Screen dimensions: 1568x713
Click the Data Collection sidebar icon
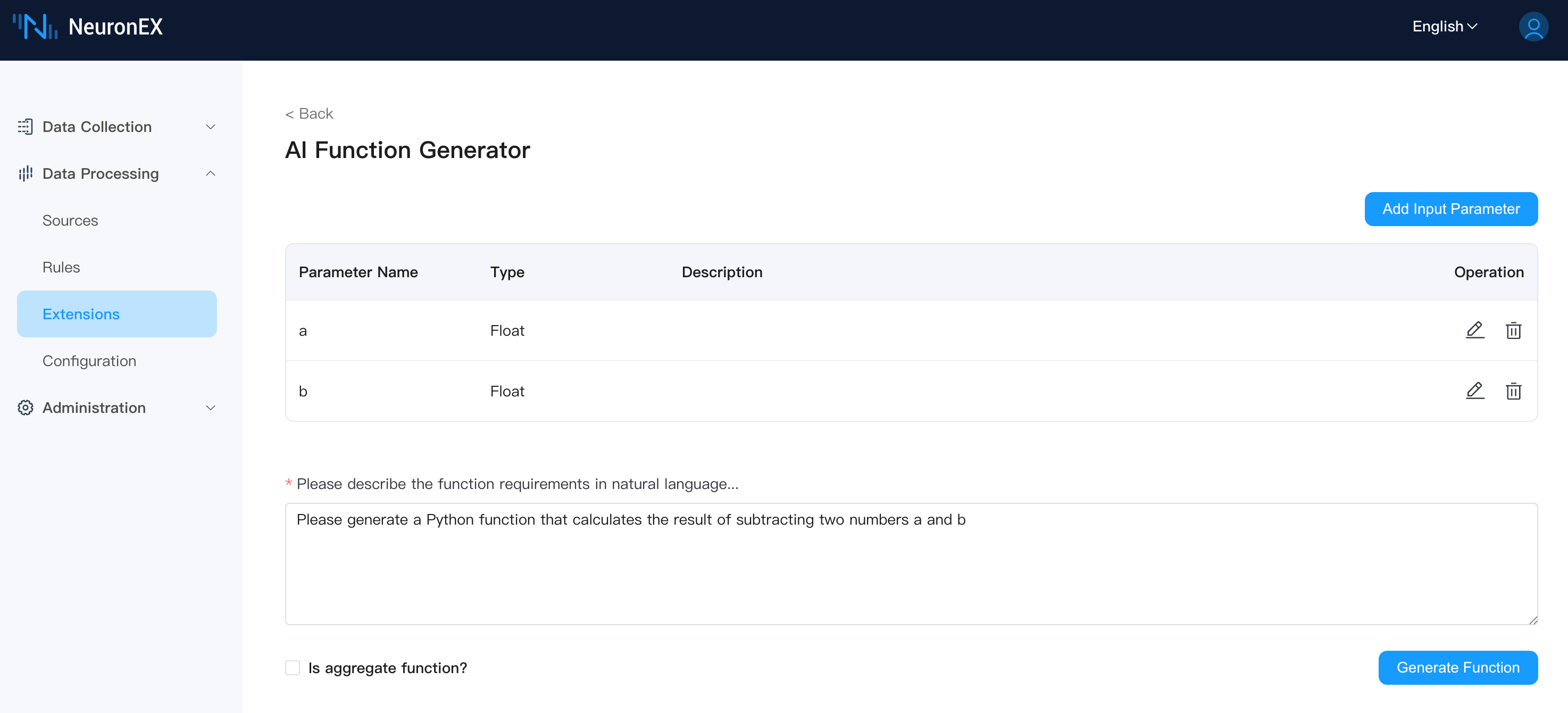click(25, 127)
